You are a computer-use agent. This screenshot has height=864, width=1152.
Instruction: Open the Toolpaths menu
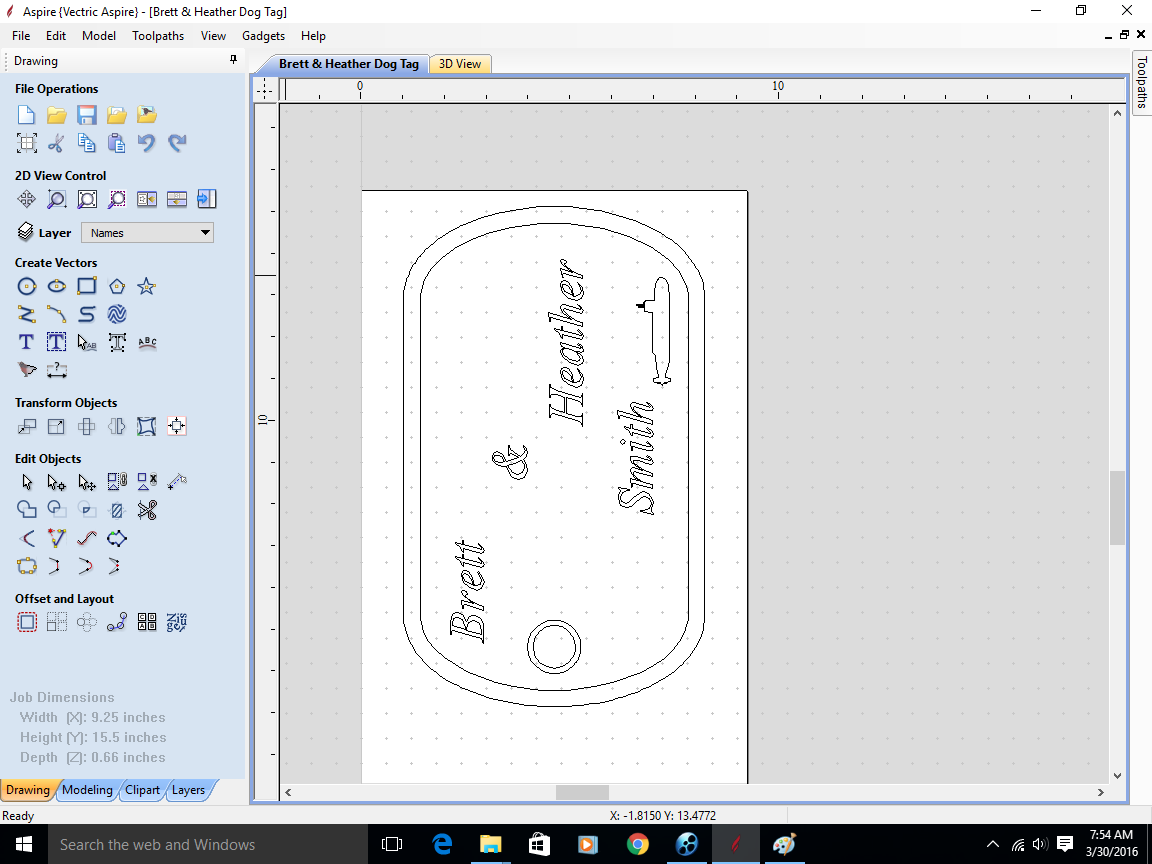pos(158,36)
